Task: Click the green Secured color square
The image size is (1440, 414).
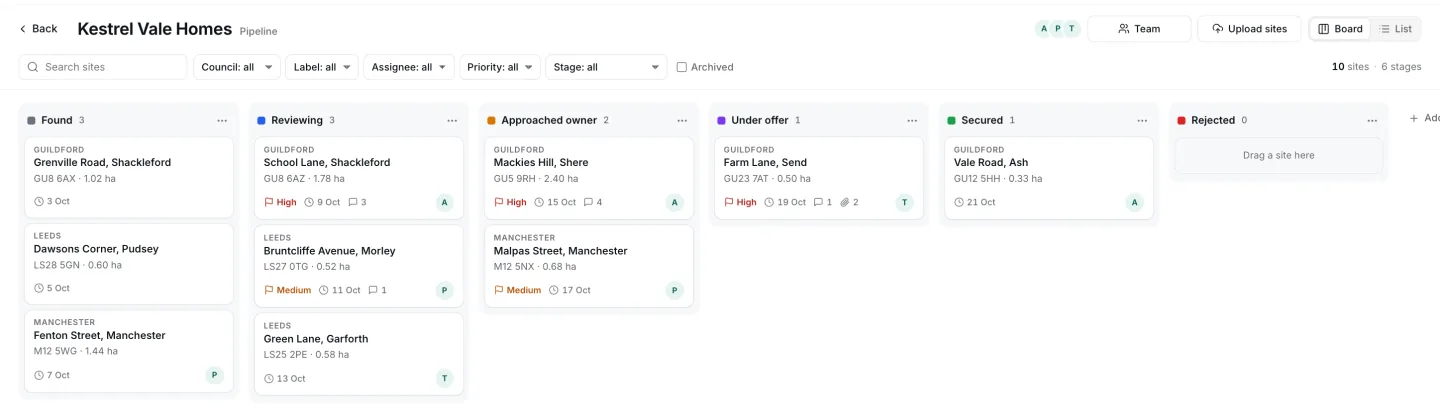Action: tap(952, 120)
